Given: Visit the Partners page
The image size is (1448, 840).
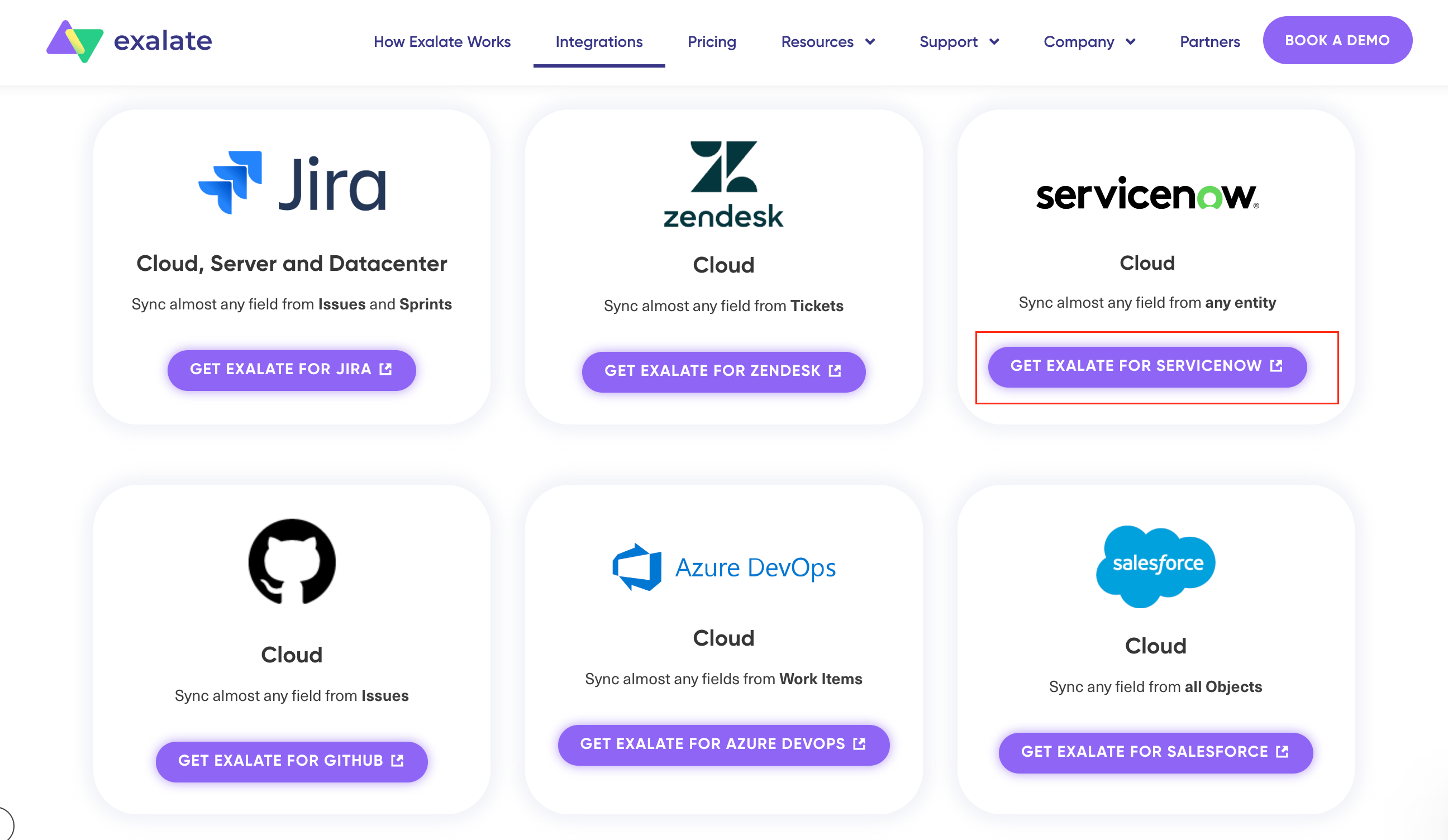Looking at the screenshot, I should coord(1209,41).
